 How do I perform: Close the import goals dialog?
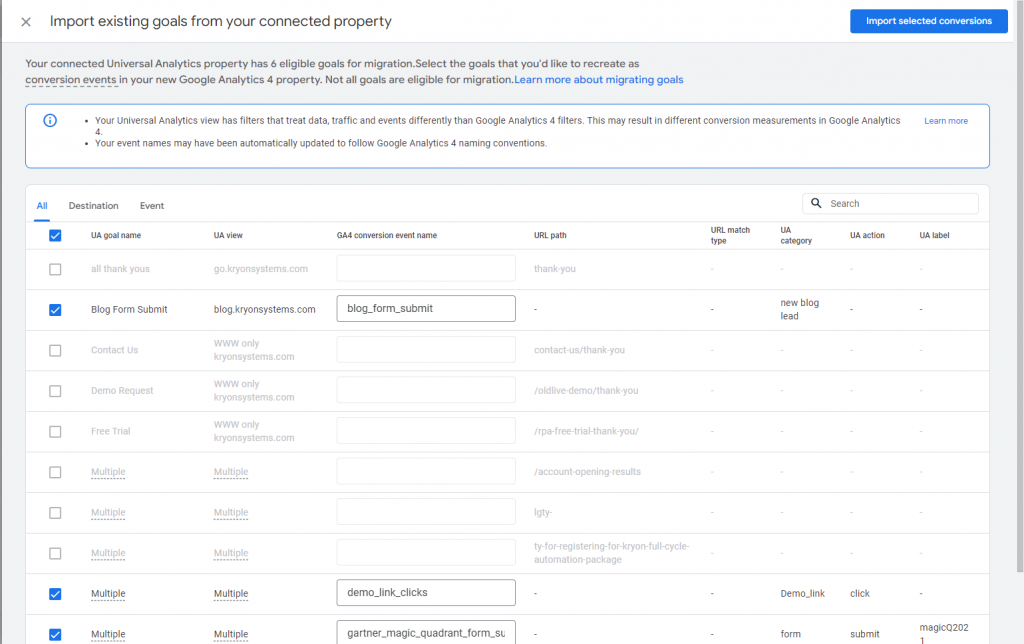pyautogui.click(x=26, y=21)
